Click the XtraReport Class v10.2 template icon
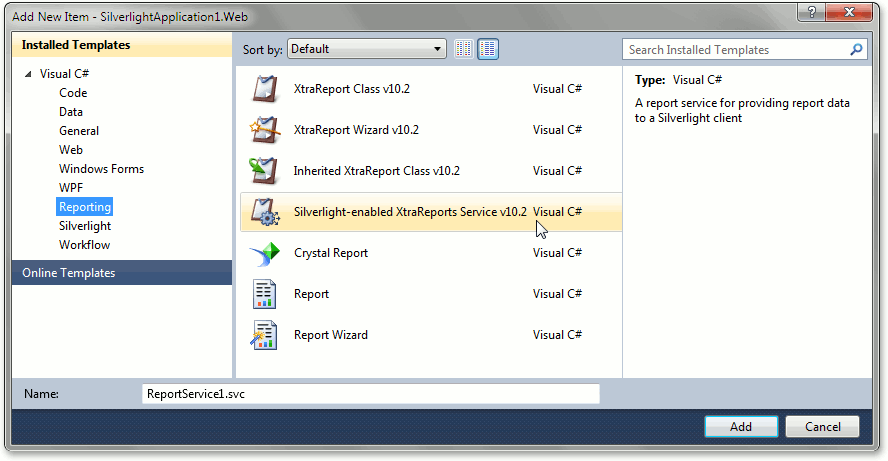The image size is (888, 461). tap(265, 89)
